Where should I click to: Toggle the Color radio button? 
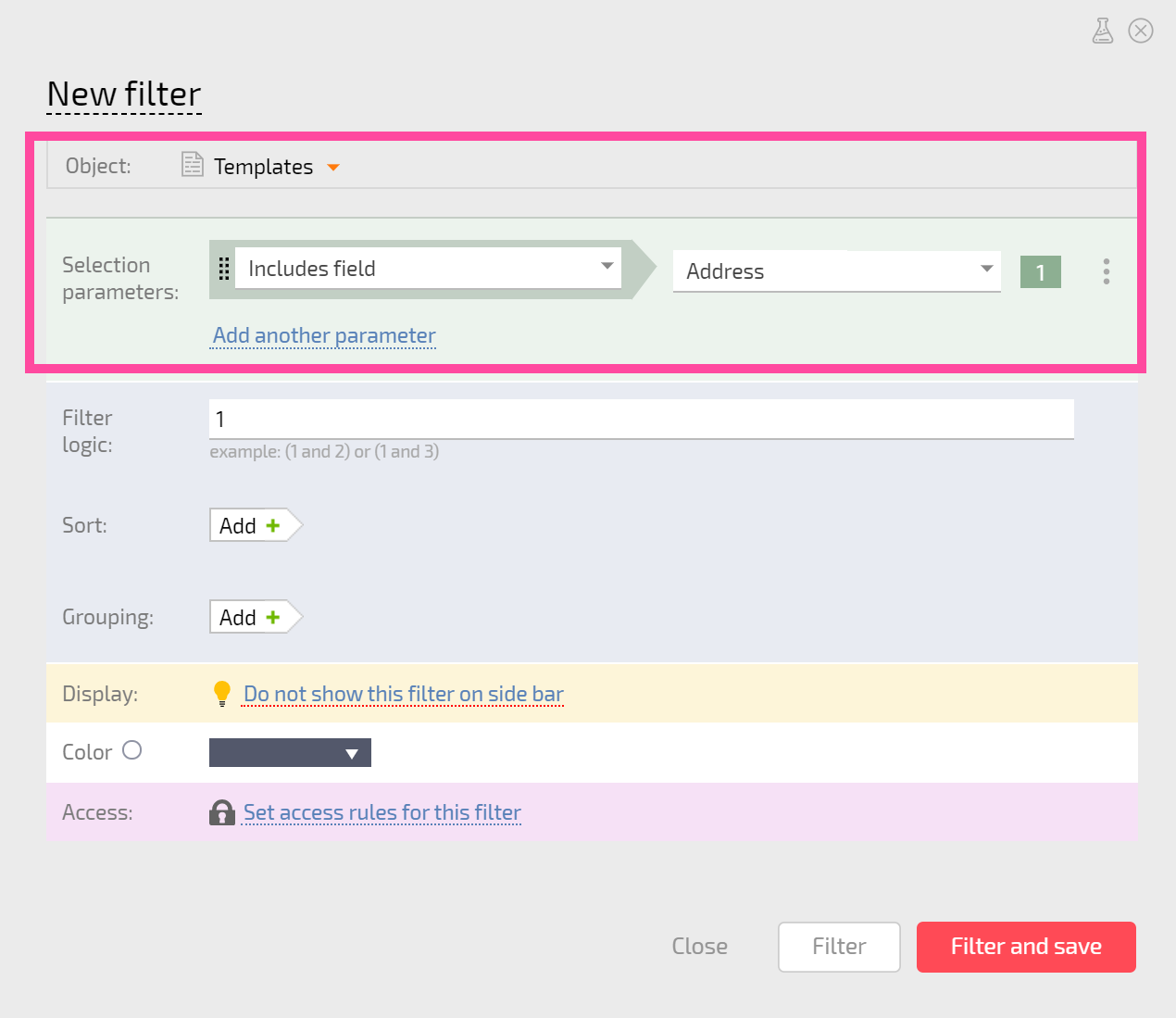point(132,750)
